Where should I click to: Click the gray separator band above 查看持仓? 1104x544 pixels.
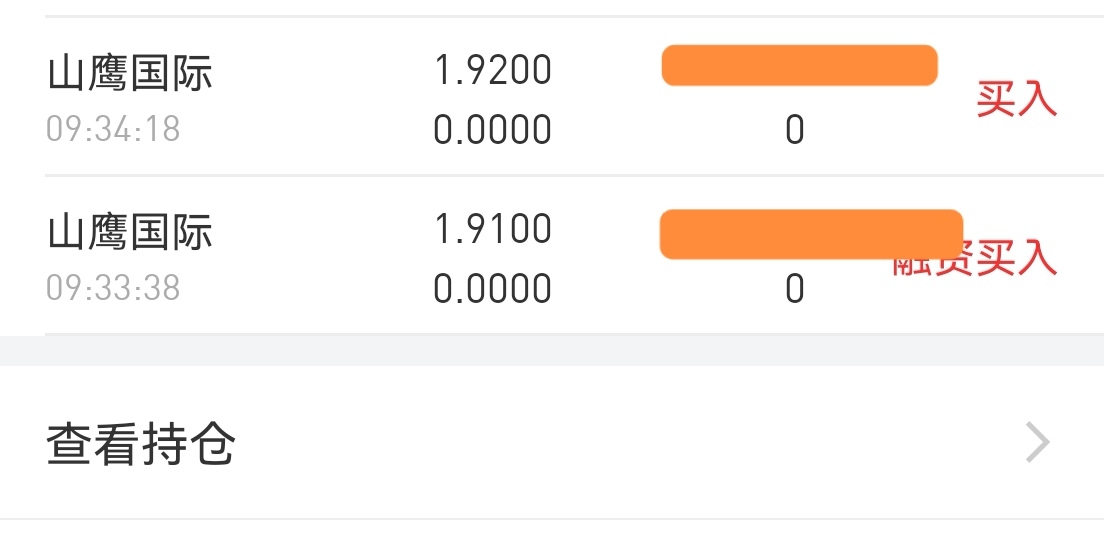[552, 350]
